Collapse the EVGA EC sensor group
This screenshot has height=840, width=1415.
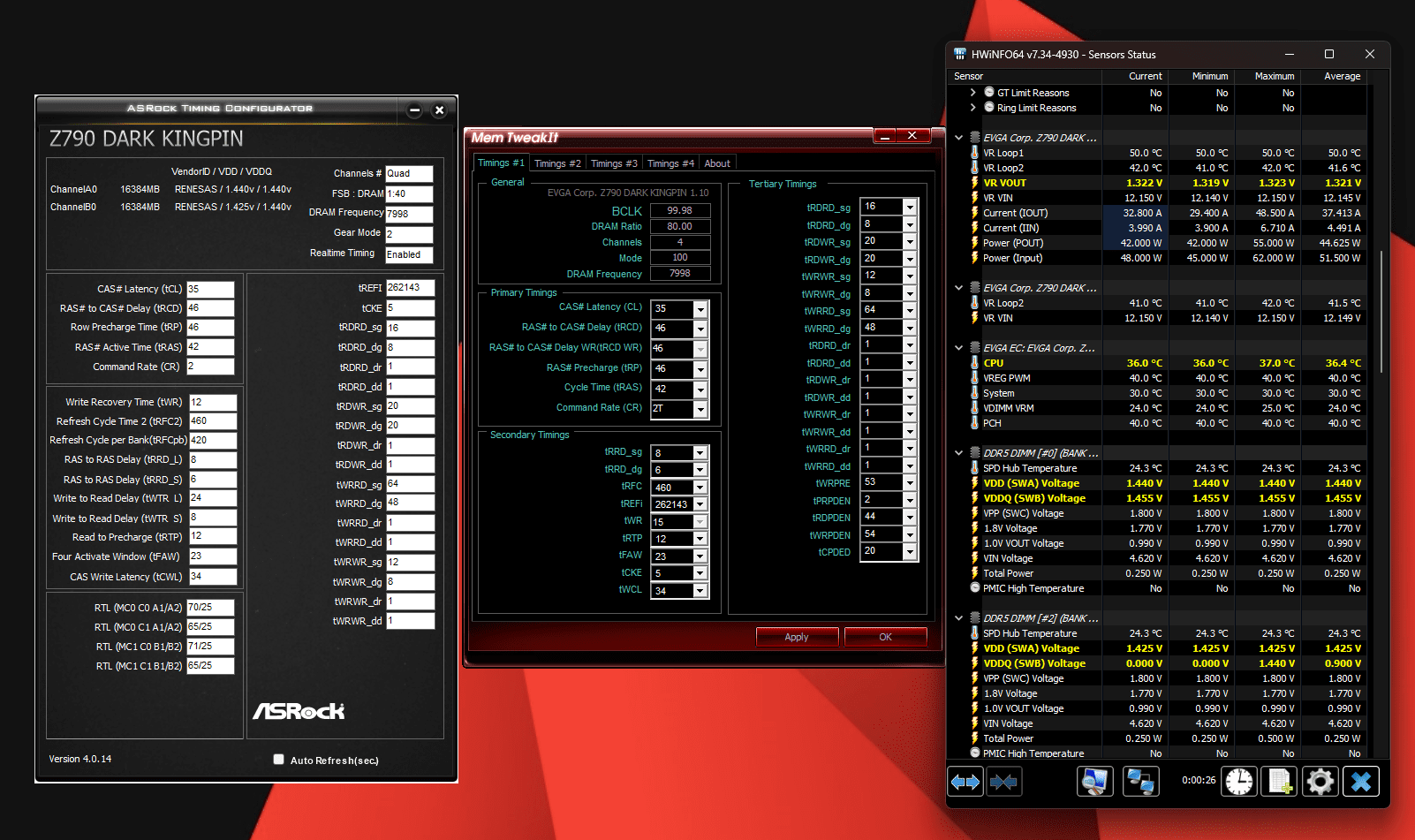coord(959,348)
